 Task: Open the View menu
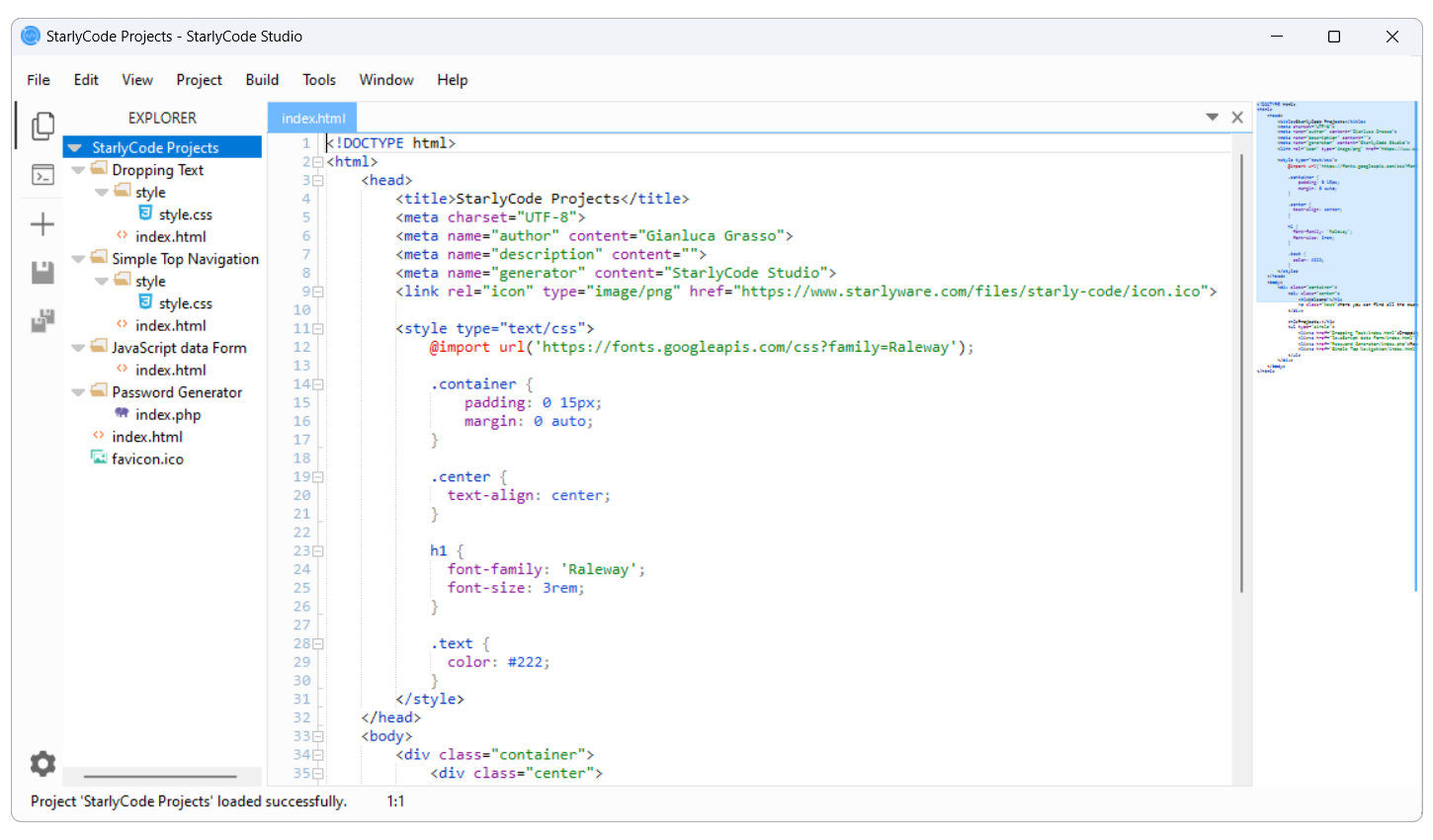coord(137,80)
